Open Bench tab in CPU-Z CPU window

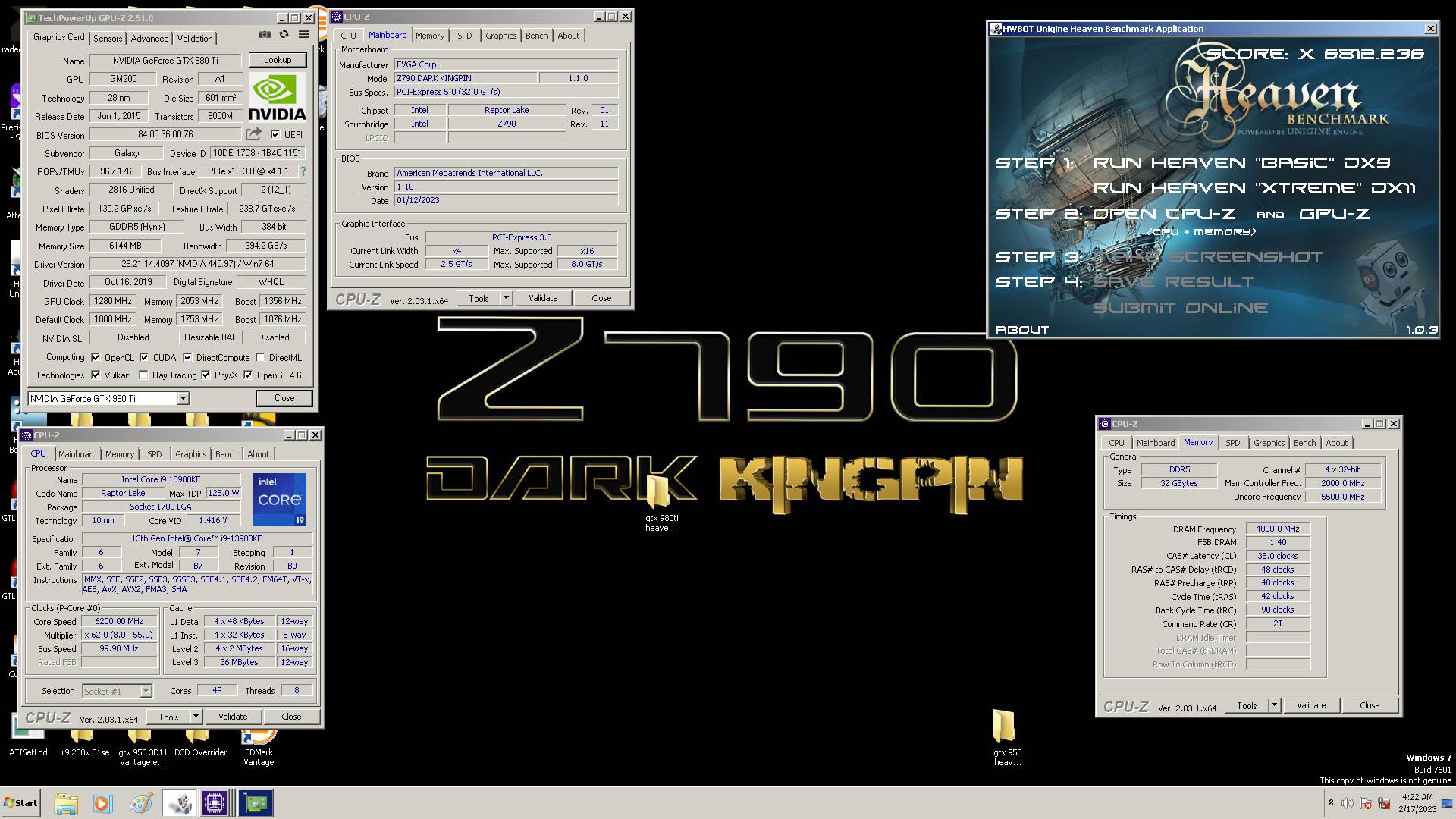pyautogui.click(x=226, y=454)
